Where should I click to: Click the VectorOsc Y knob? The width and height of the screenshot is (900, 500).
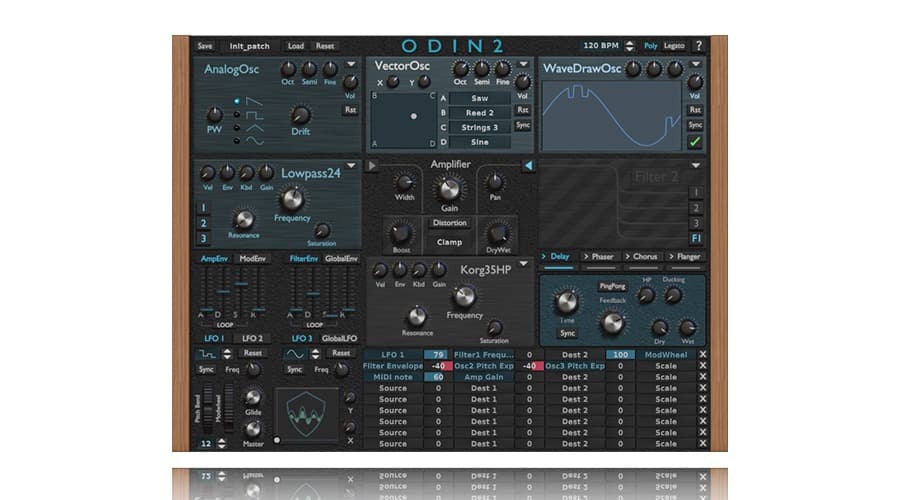tap(424, 82)
